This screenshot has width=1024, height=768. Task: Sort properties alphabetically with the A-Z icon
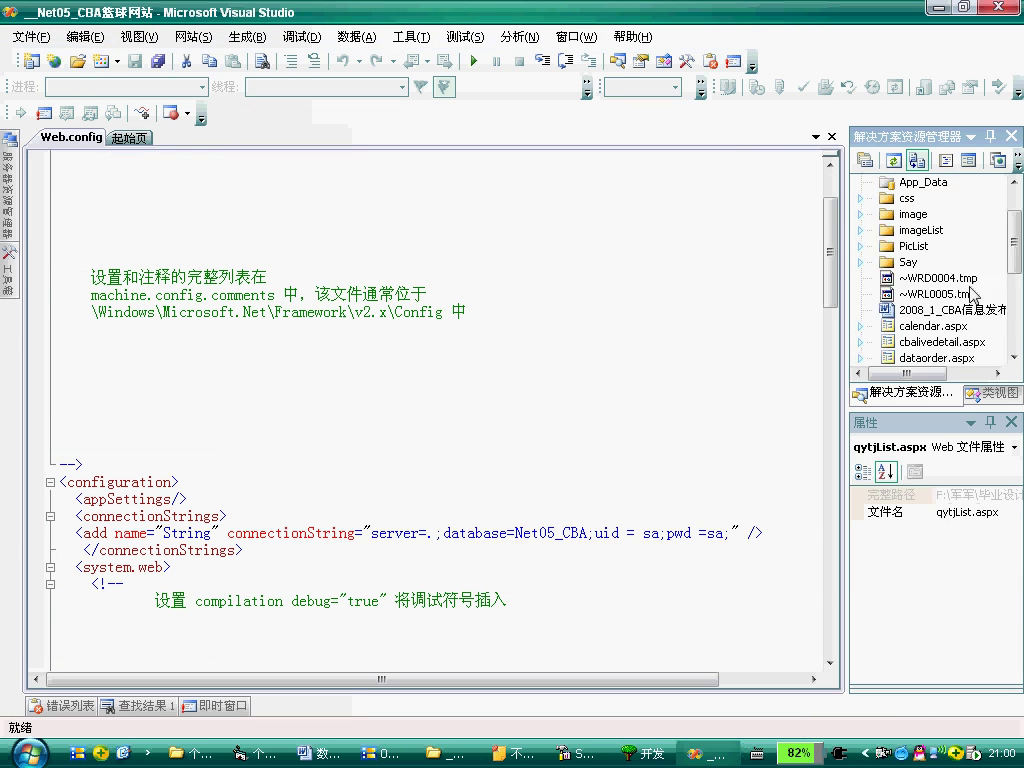tap(886, 472)
